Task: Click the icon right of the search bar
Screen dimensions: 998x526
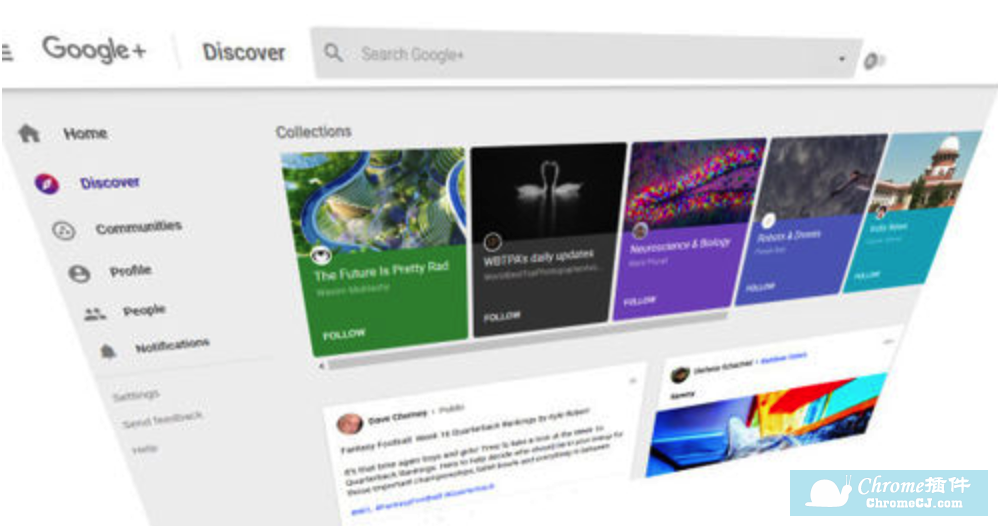Action: tap(874, 61)
